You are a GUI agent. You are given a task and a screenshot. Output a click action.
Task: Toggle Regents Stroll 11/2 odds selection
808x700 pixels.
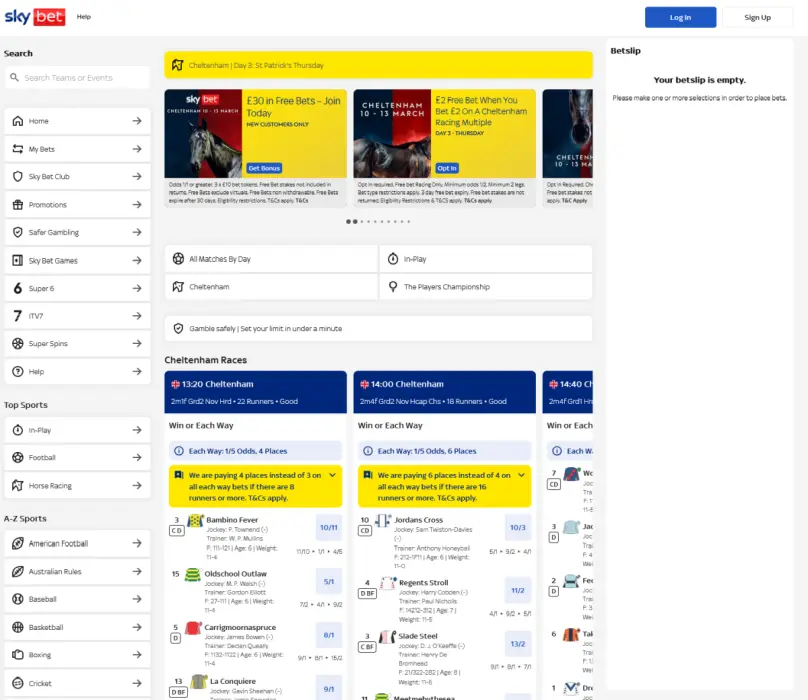[x=519, y=590]
